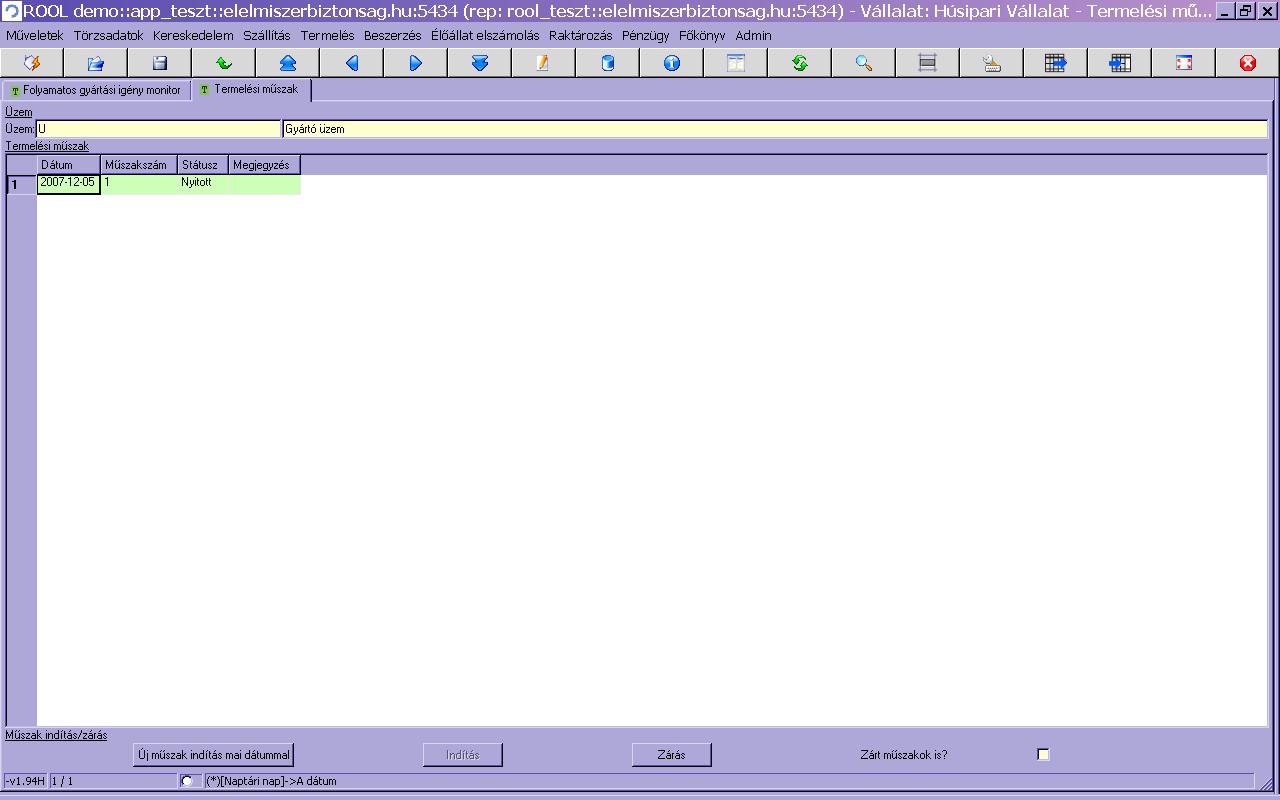Select the 2007-12-05 date cell
This screenshot has height=800, width=1280.
tap(69, 184)
